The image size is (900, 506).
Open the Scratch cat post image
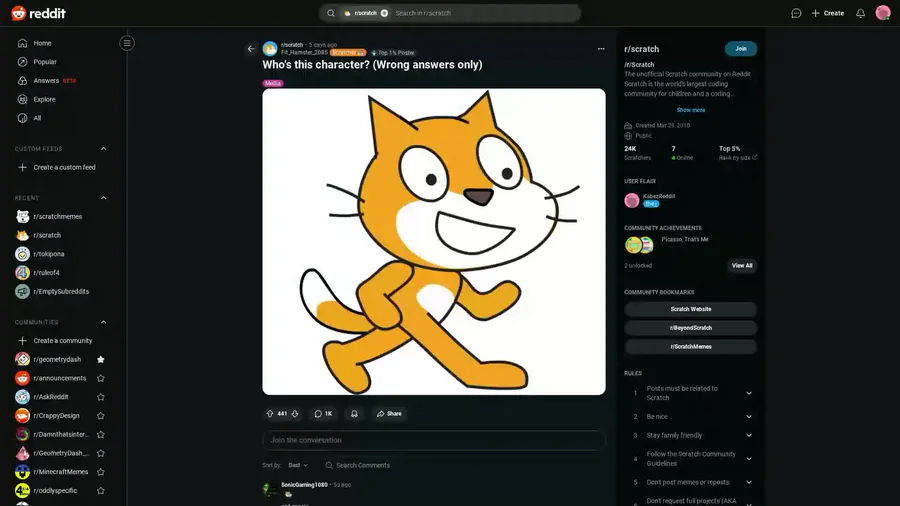tap(433, 242)
